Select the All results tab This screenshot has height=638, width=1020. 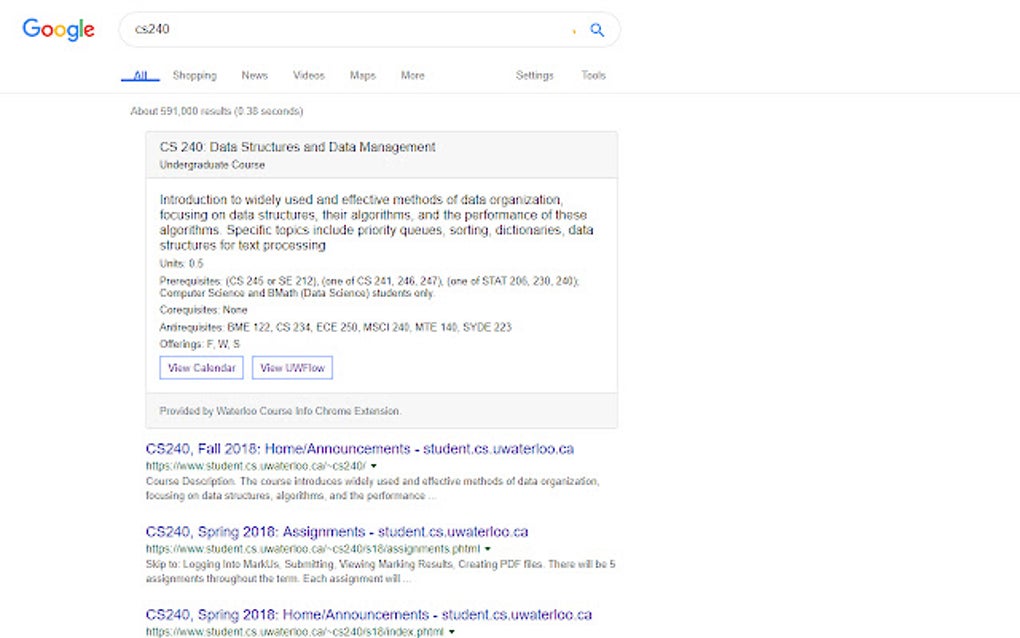[x=140, y=75]
